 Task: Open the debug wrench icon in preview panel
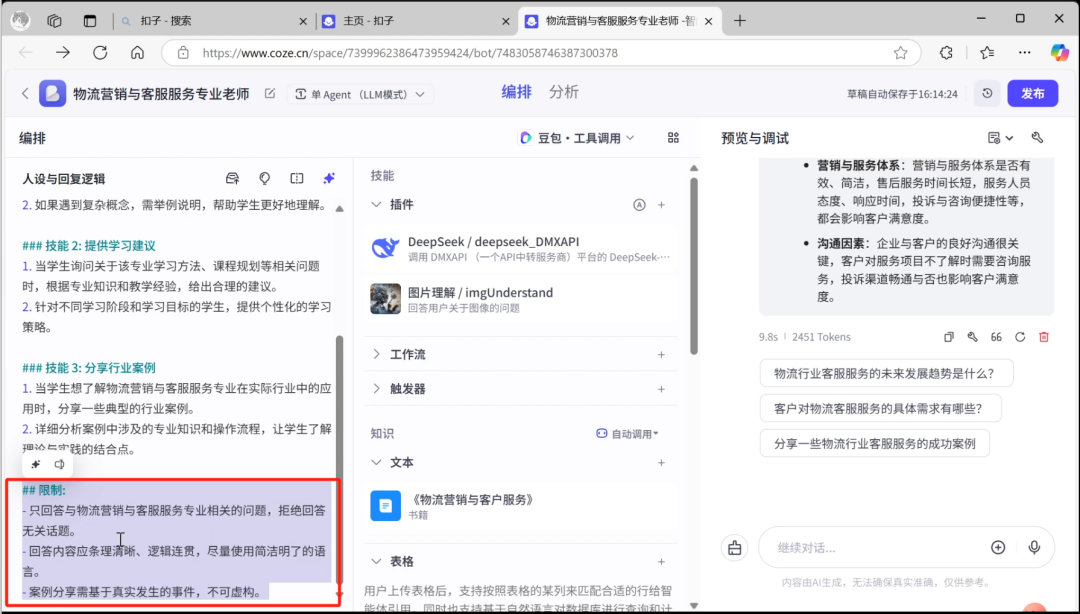pyautogui.click(x=1037, y=137)
